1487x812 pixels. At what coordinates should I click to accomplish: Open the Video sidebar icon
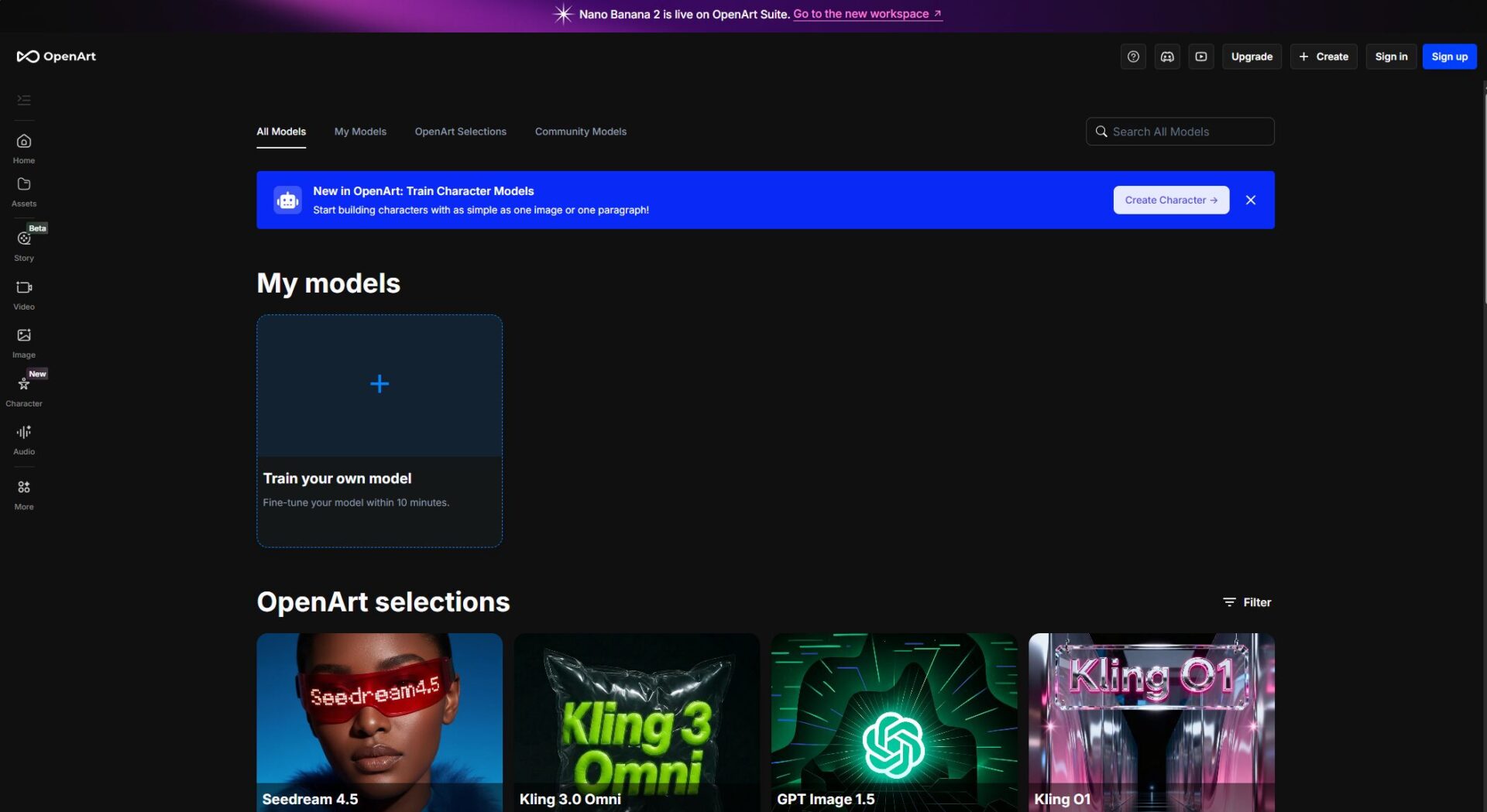(x=24, y=288)
